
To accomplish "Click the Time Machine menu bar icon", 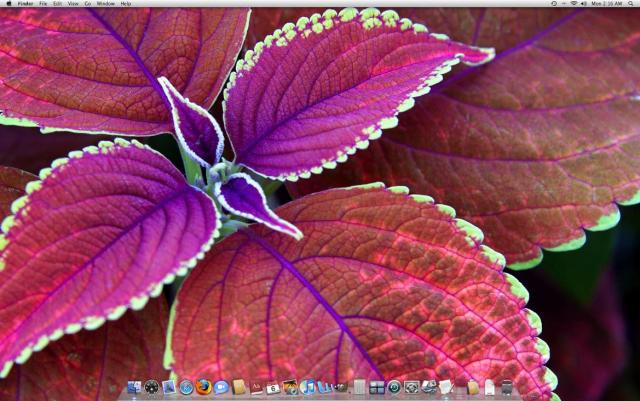I will click(x=554, y=3).
